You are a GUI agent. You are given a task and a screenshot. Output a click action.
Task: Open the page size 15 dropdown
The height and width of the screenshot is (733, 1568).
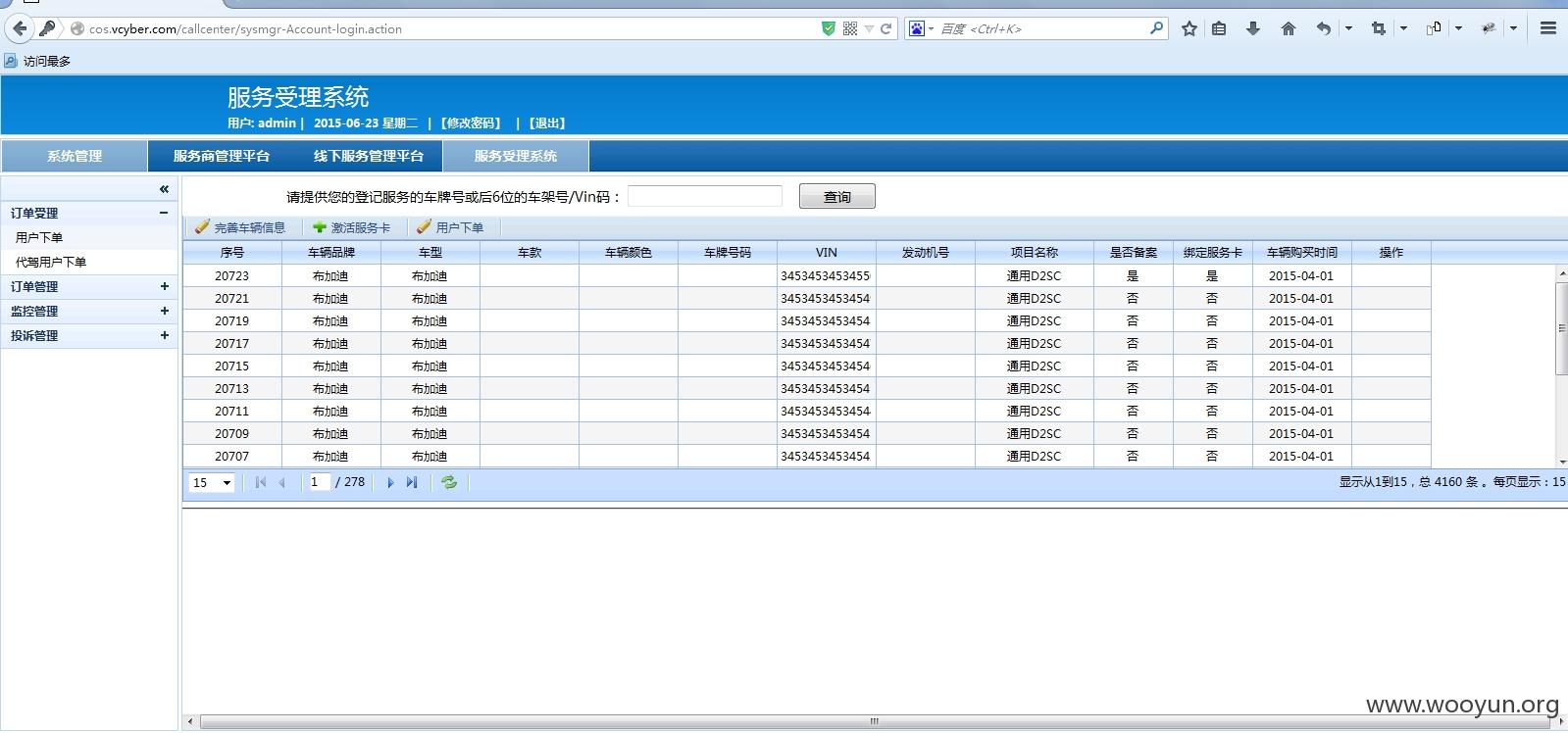212,482
